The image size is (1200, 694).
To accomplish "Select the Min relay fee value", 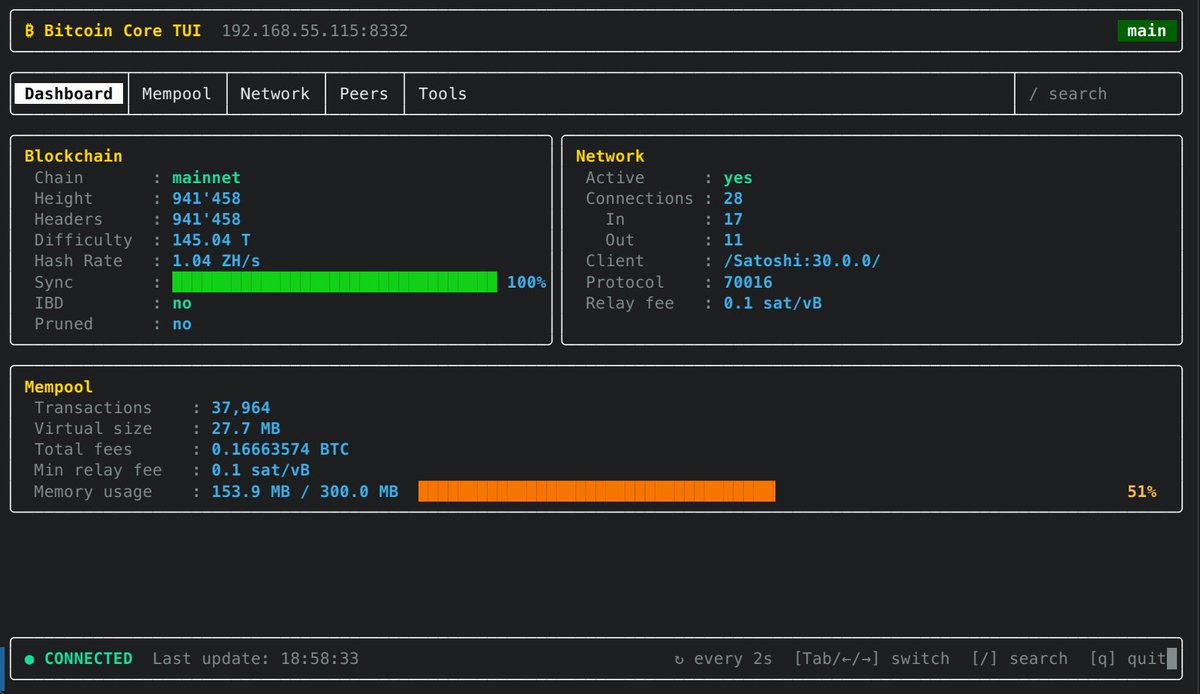I will tap(260, 470).
